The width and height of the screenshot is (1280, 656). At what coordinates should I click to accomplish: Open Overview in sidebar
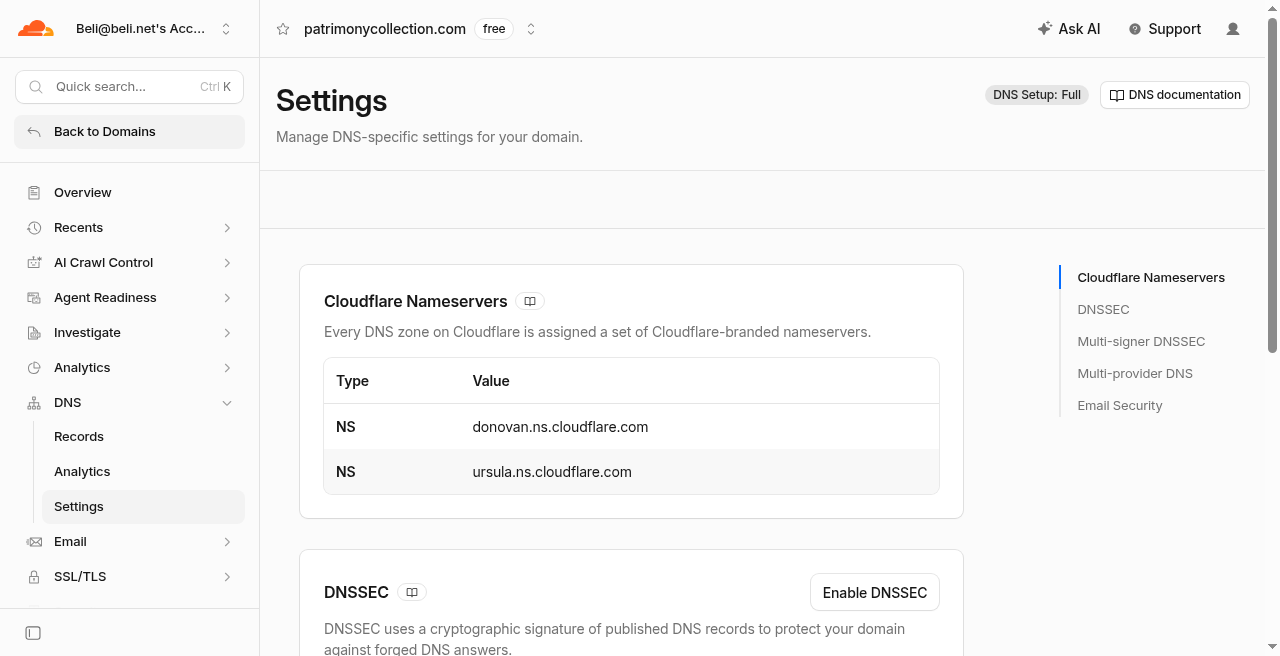[83, 193]
